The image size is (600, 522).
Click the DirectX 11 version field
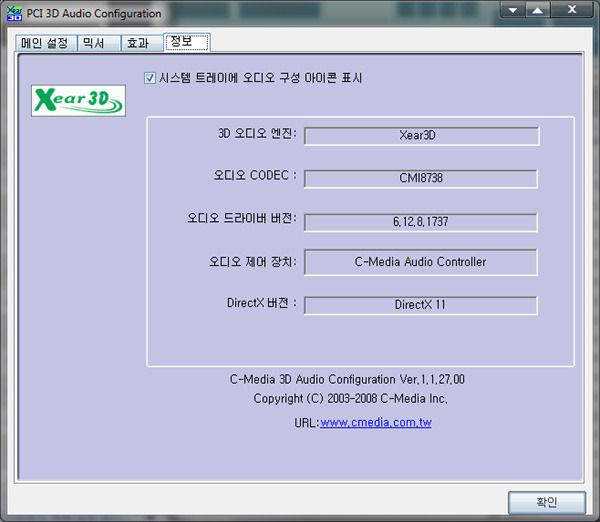click(x=421, y=305)
